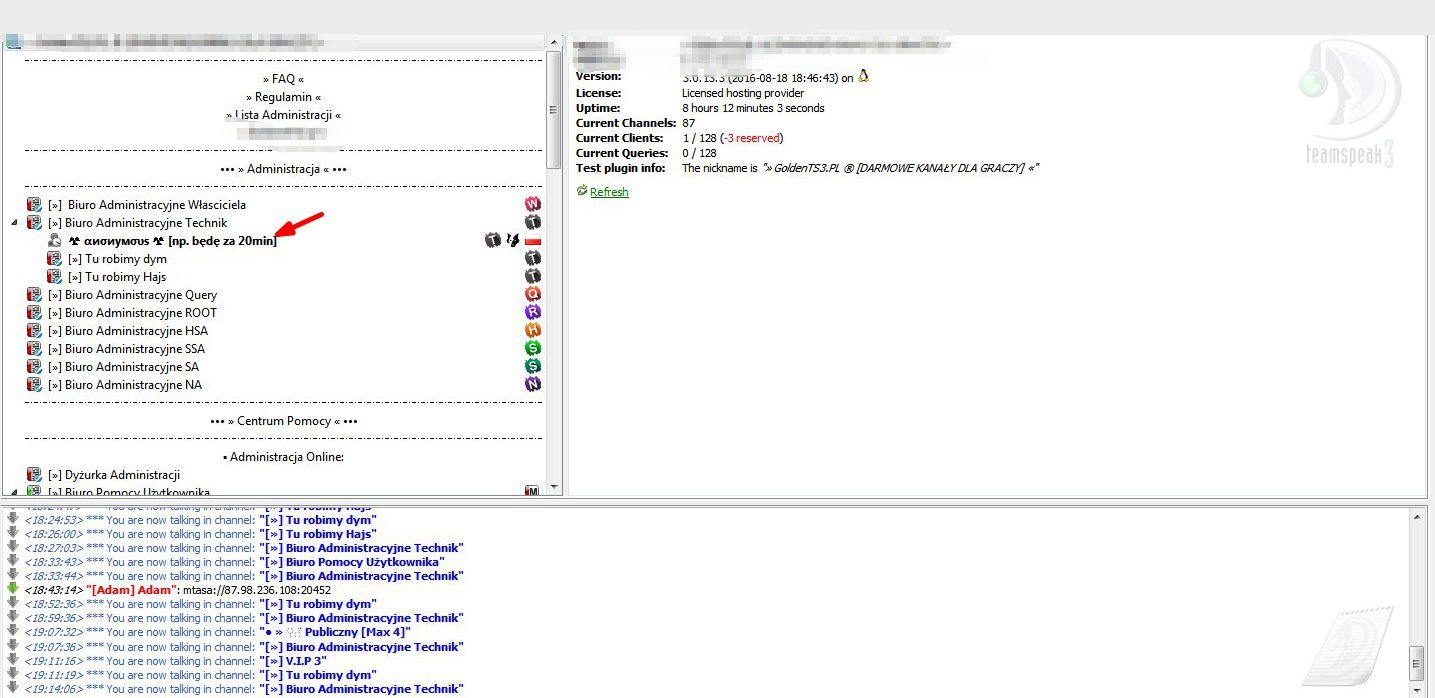Select the Biuro Administracyjne SA channel
Image resolution: width=1435 pixels, height=698 pixels.
tap(131, 367)
